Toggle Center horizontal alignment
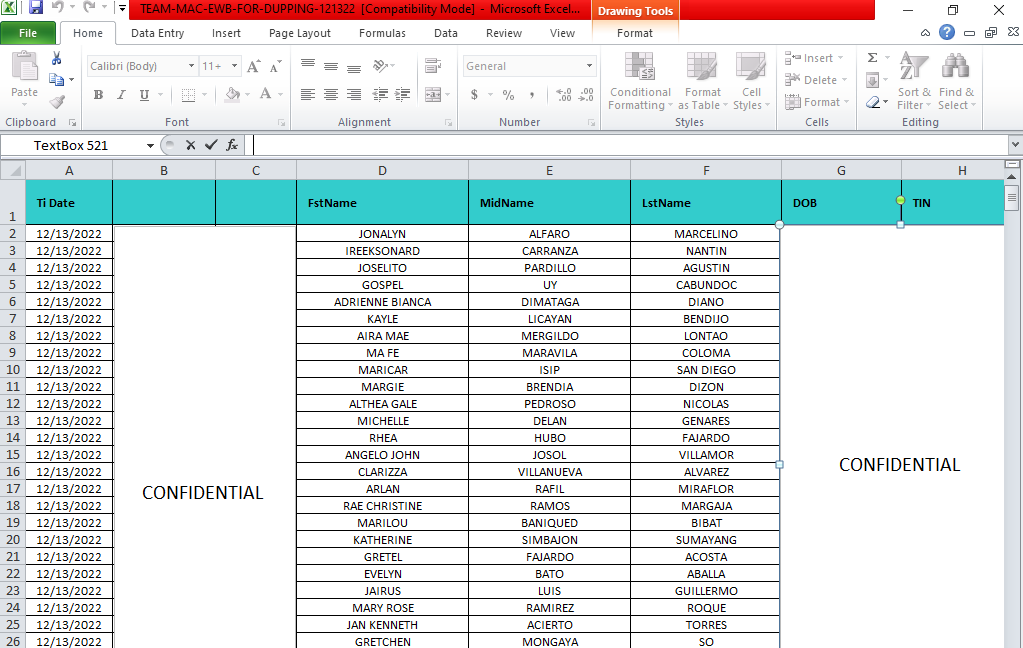1023x648 pixels. coord(331,95)
